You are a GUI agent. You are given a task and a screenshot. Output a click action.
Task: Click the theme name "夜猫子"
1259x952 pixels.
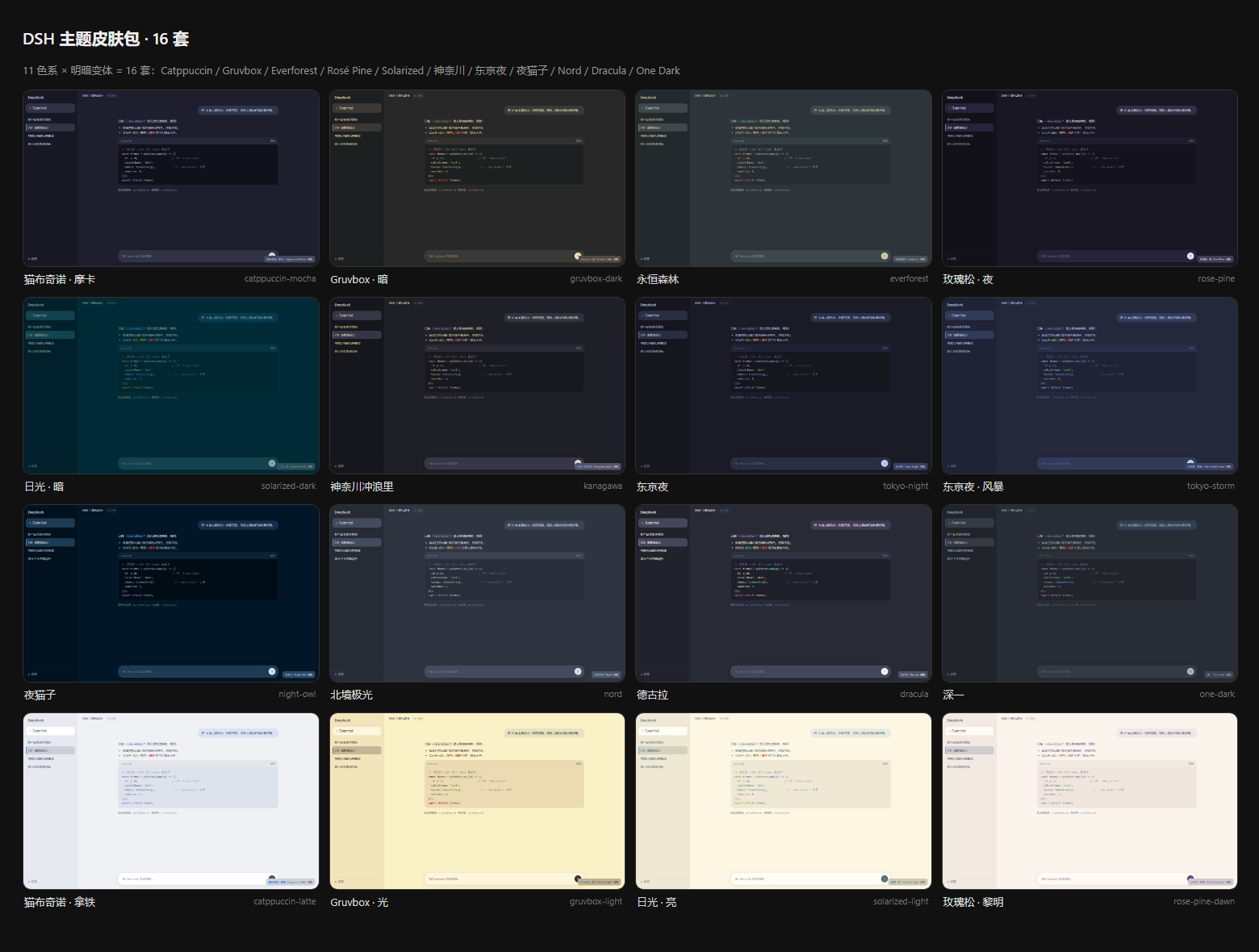[x=40, y=695]
